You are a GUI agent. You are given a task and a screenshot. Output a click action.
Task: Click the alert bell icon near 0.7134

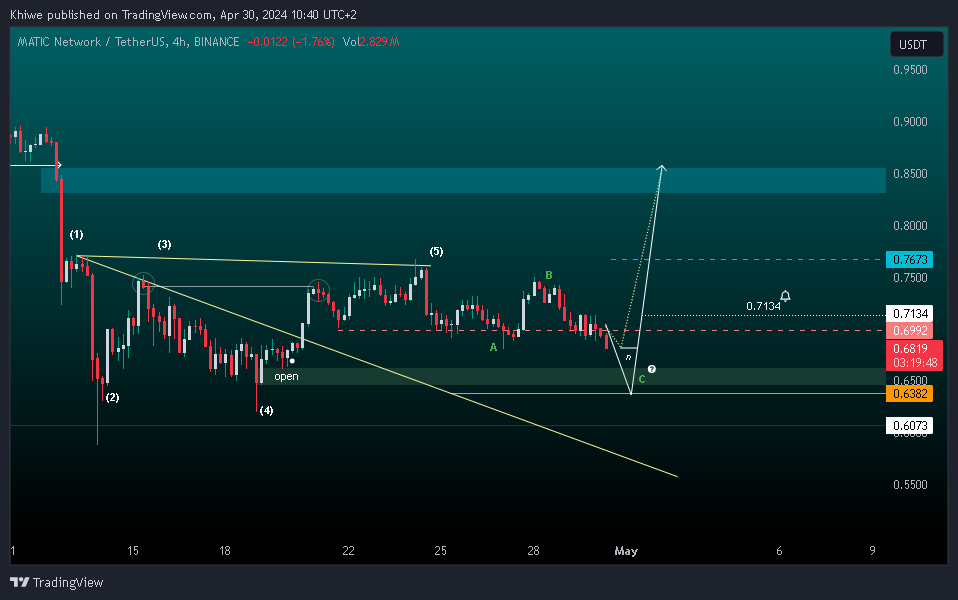point(785,296)
